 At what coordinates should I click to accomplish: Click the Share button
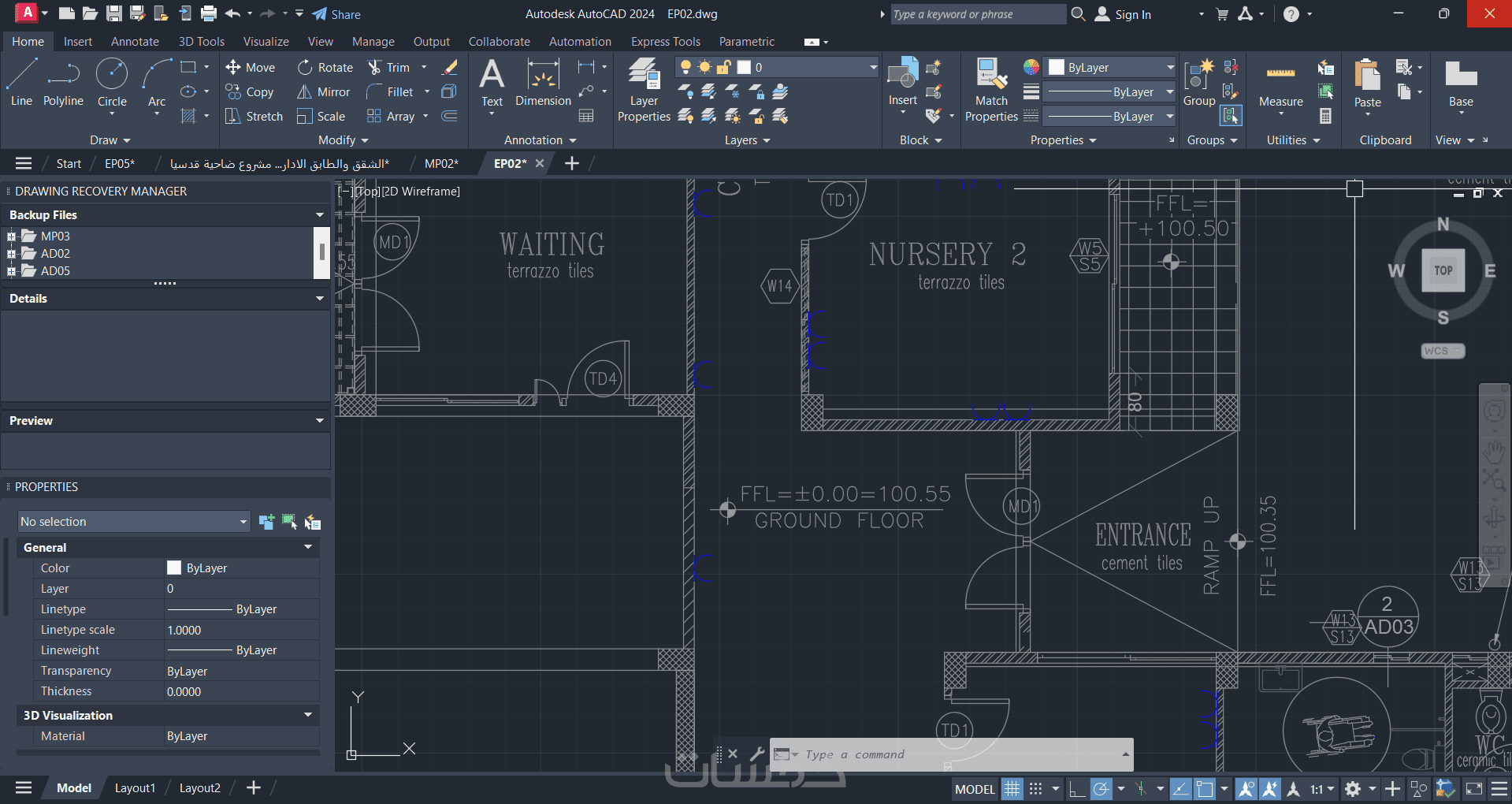[336, 14]
